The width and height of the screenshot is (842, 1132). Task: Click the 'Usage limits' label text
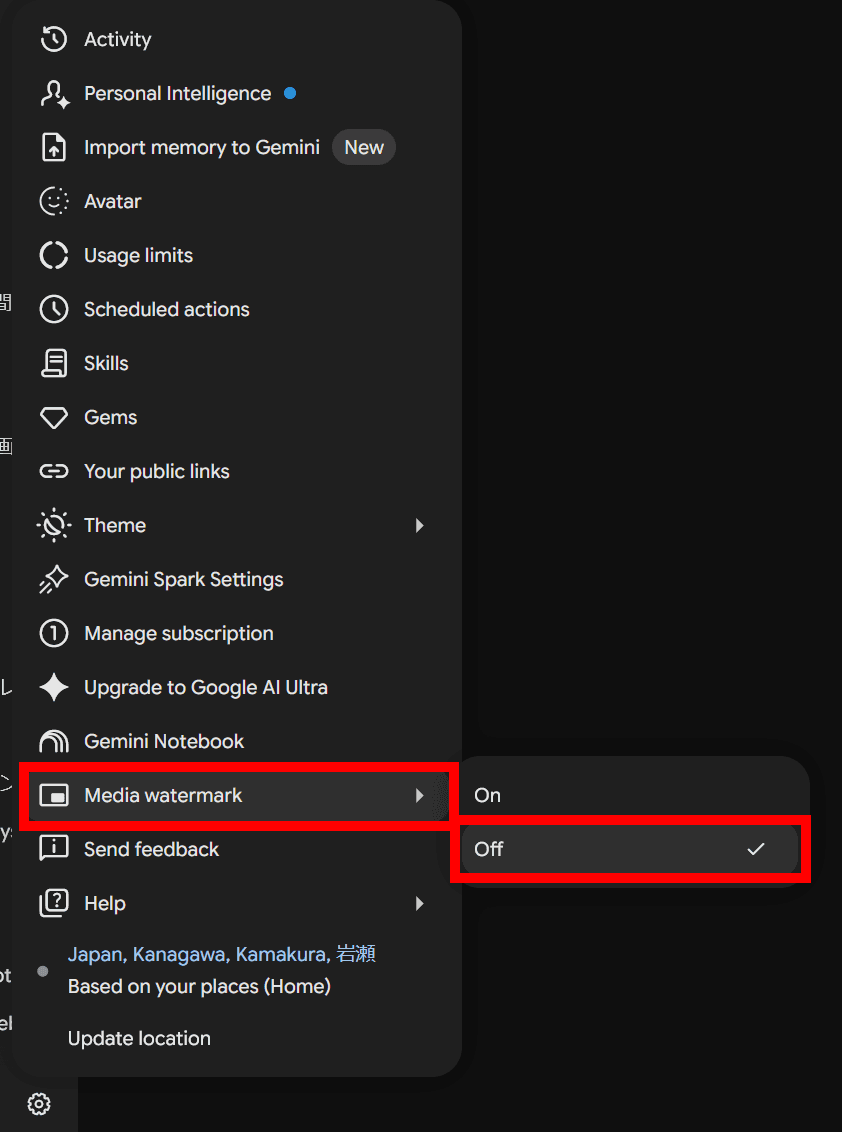click(x=139, y=256)
